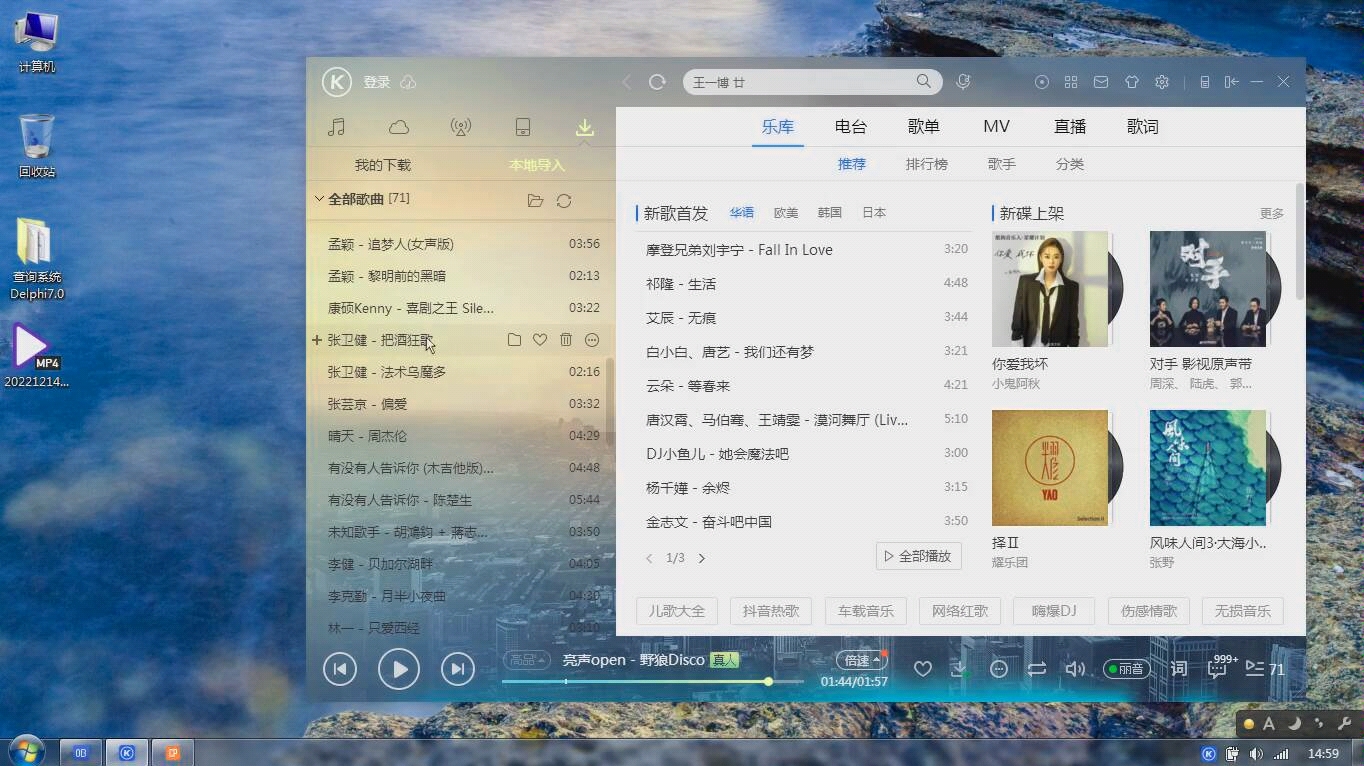1364x766 pixels.
Task: Click the magnifier search icon
Action: pyautogui.click(x=924, y=81)
